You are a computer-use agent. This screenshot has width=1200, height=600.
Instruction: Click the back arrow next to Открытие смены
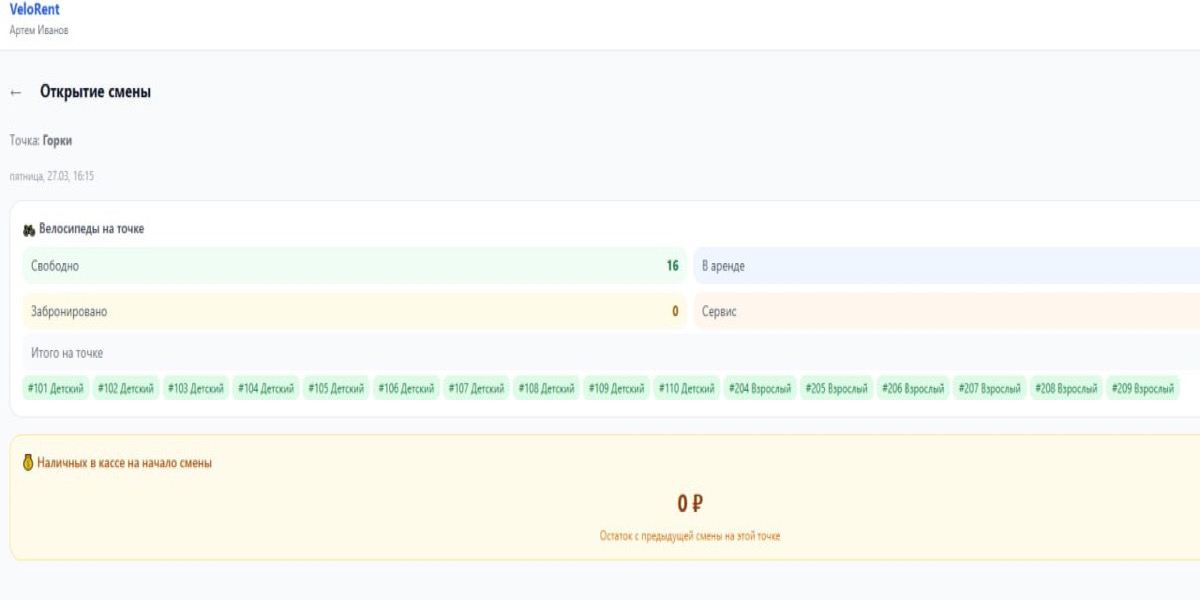click(15, 92)
